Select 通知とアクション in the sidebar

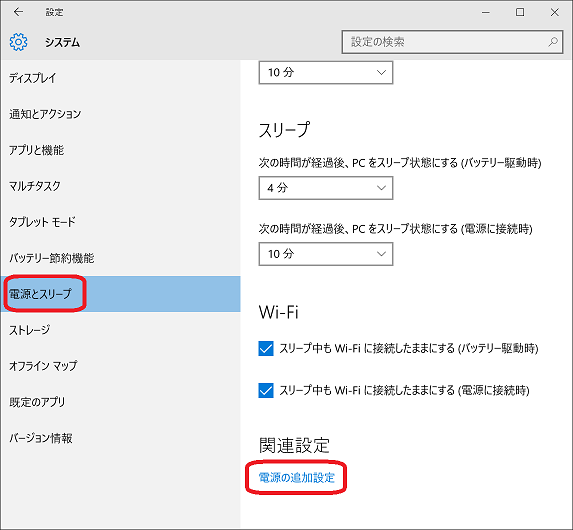[x=121, y=114]
